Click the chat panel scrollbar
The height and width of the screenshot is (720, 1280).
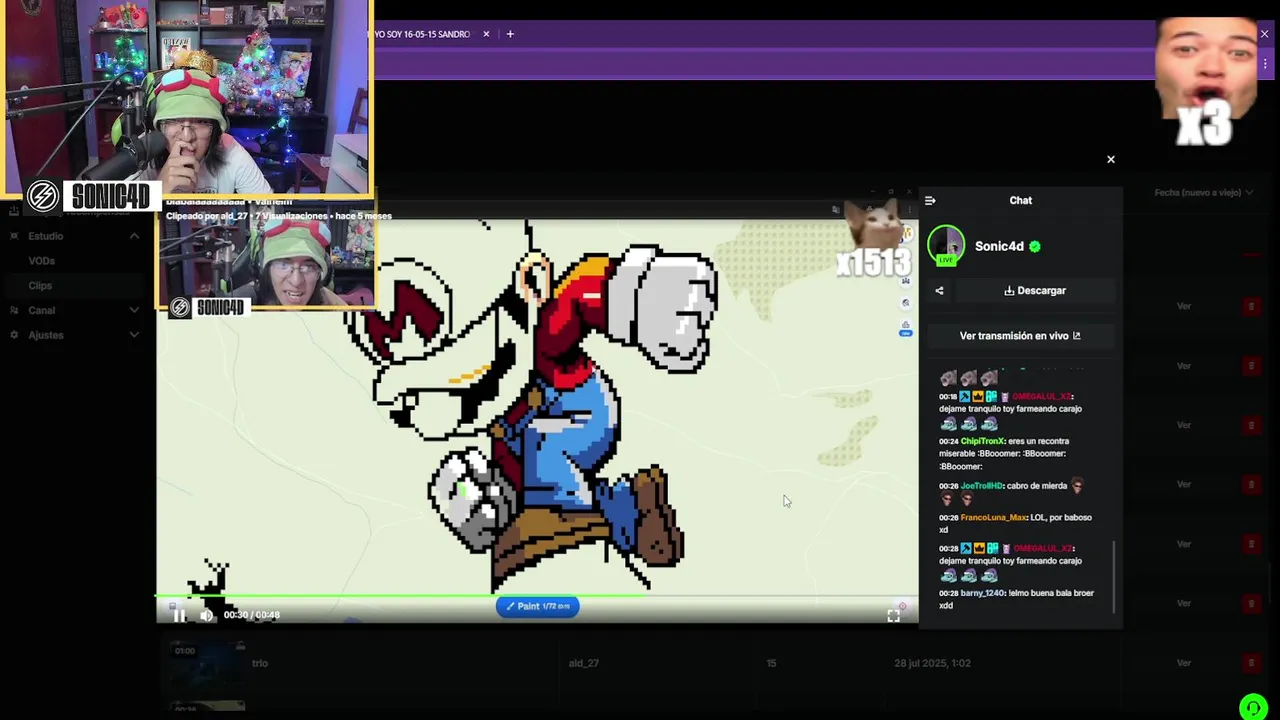pyautogui.click(x=1114, y=577)
